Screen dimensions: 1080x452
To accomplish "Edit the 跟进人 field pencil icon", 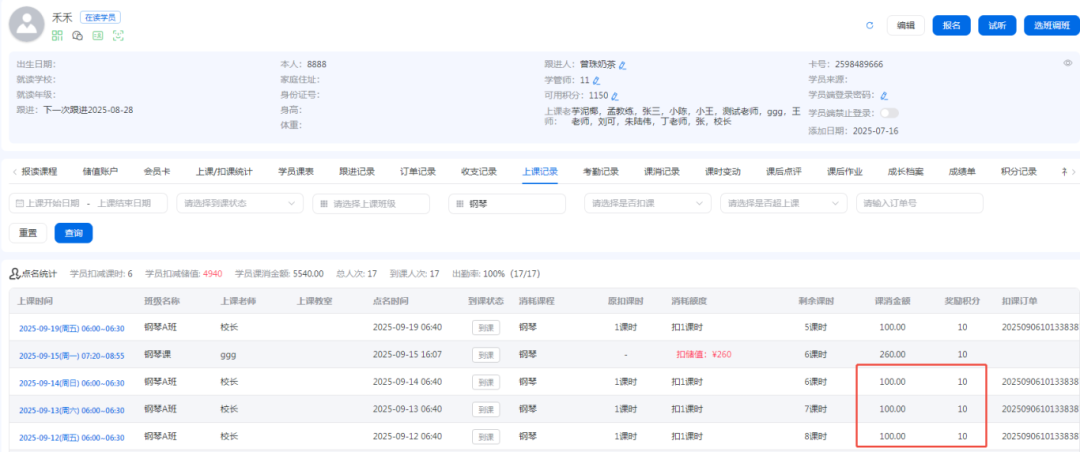I will coord(622,65).
